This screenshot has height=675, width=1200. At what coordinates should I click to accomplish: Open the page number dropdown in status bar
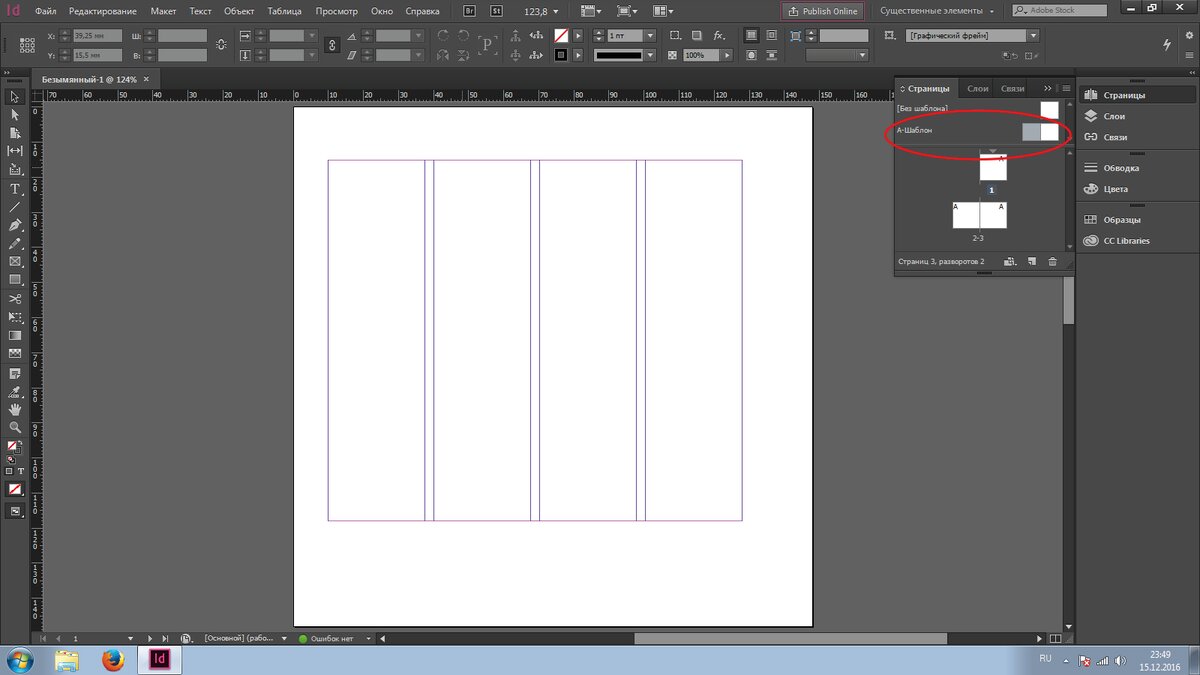point(130,637)
